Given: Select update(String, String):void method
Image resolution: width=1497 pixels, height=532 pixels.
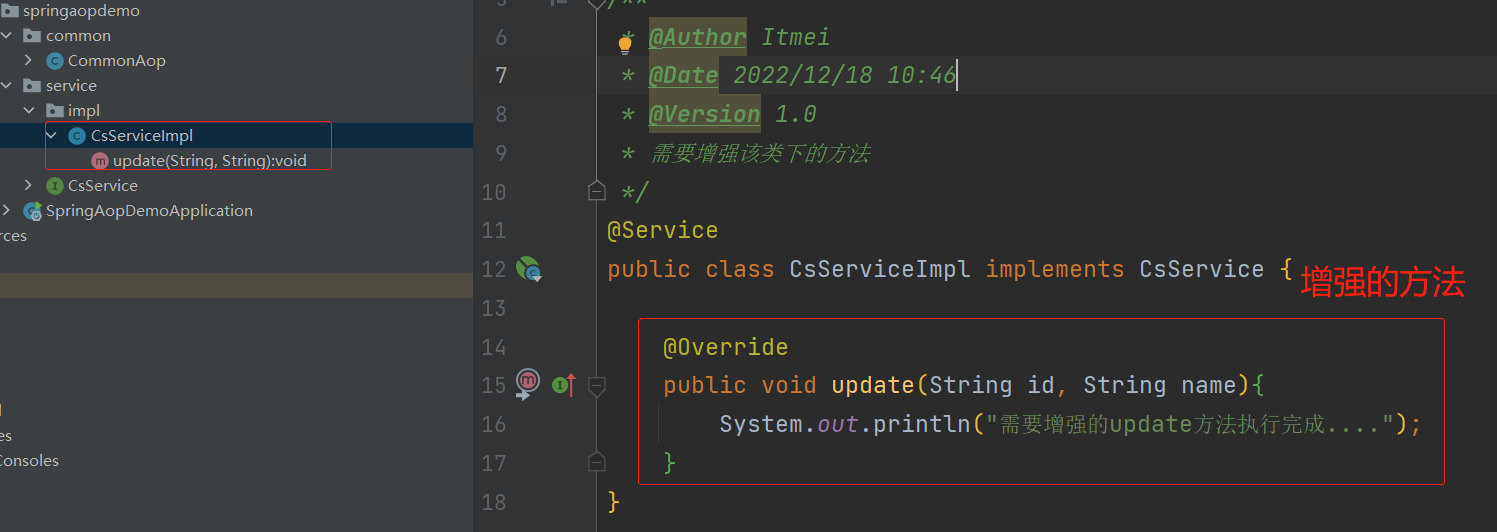Looking at the screenshot, I should point(210,160).
